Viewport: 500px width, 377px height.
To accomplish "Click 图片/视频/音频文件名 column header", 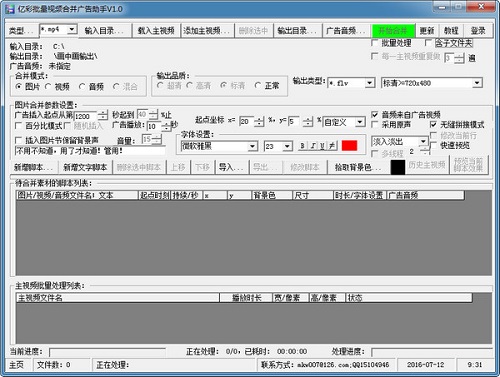I will pos(77,195).
